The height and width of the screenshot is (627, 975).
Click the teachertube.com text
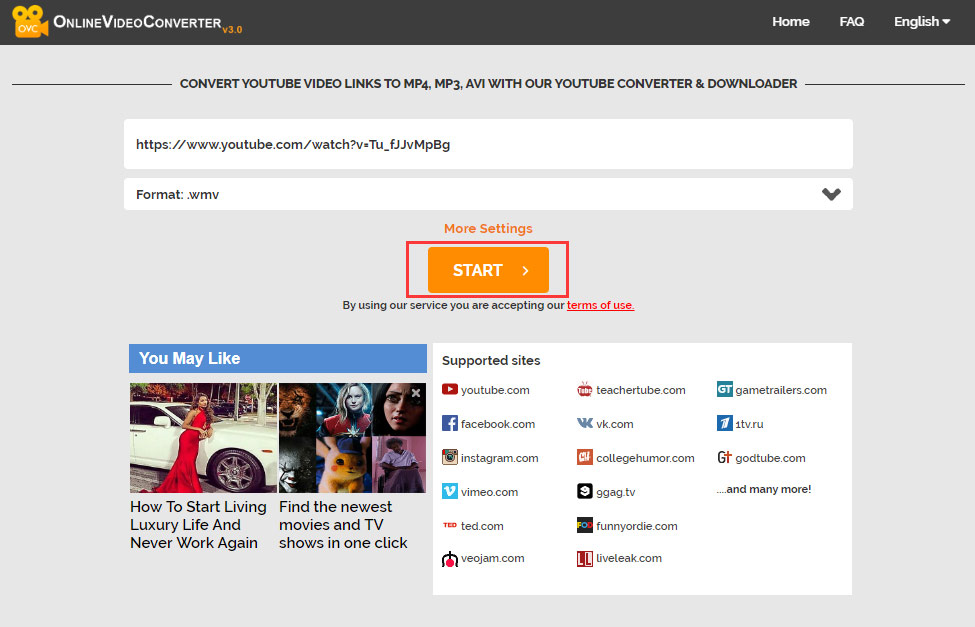tap(640, 390)
